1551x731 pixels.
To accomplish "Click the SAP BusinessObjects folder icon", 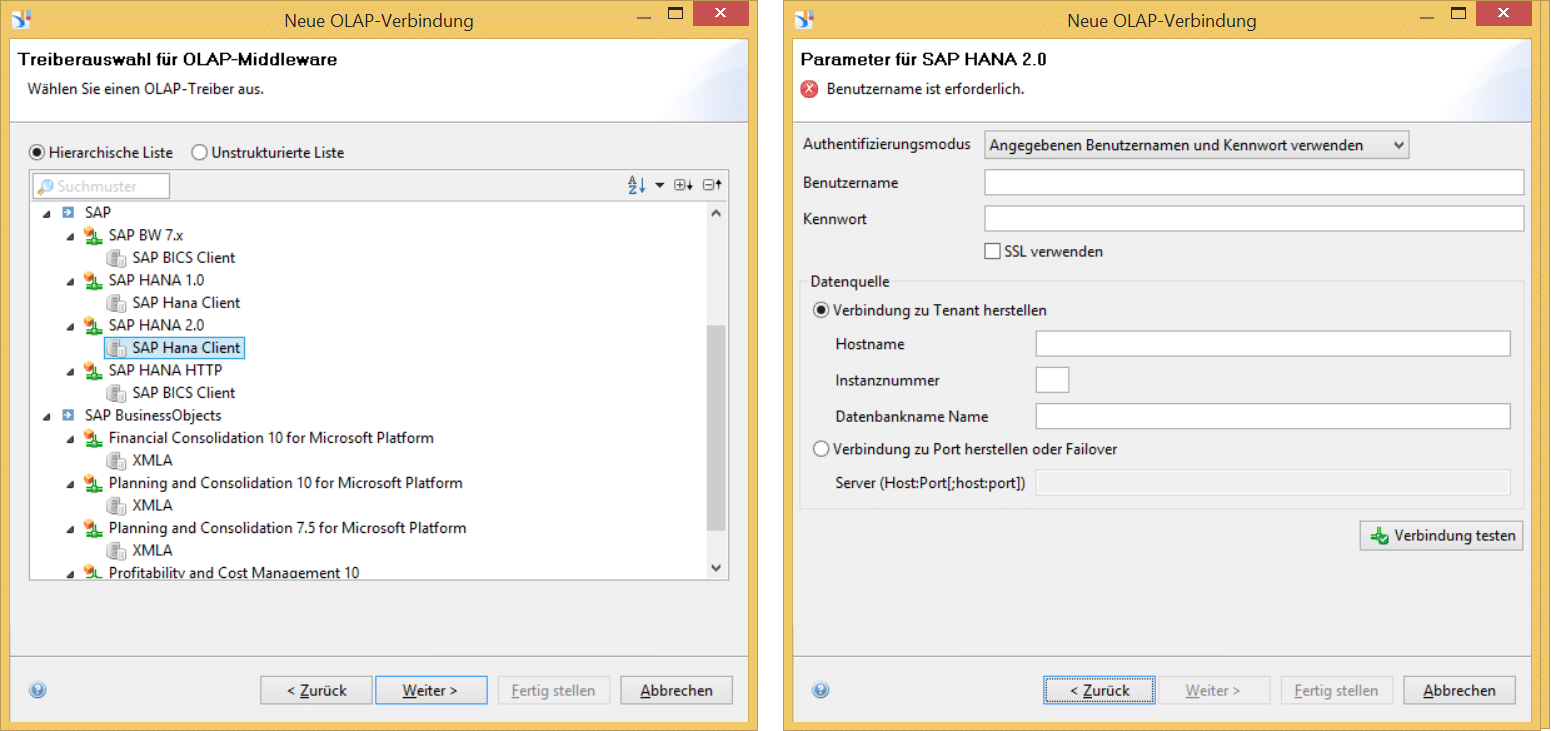I will tap(68, 416).
